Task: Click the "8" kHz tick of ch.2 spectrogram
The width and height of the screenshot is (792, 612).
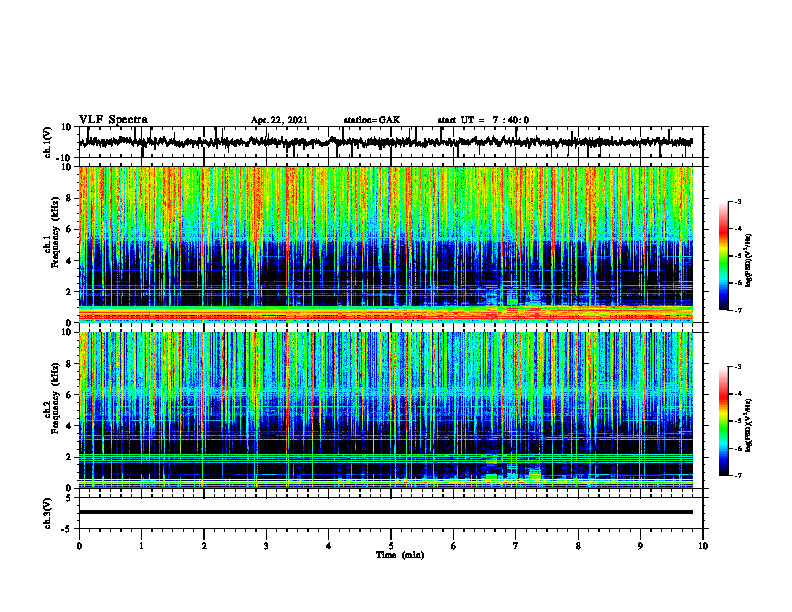Action: point(70,364)
